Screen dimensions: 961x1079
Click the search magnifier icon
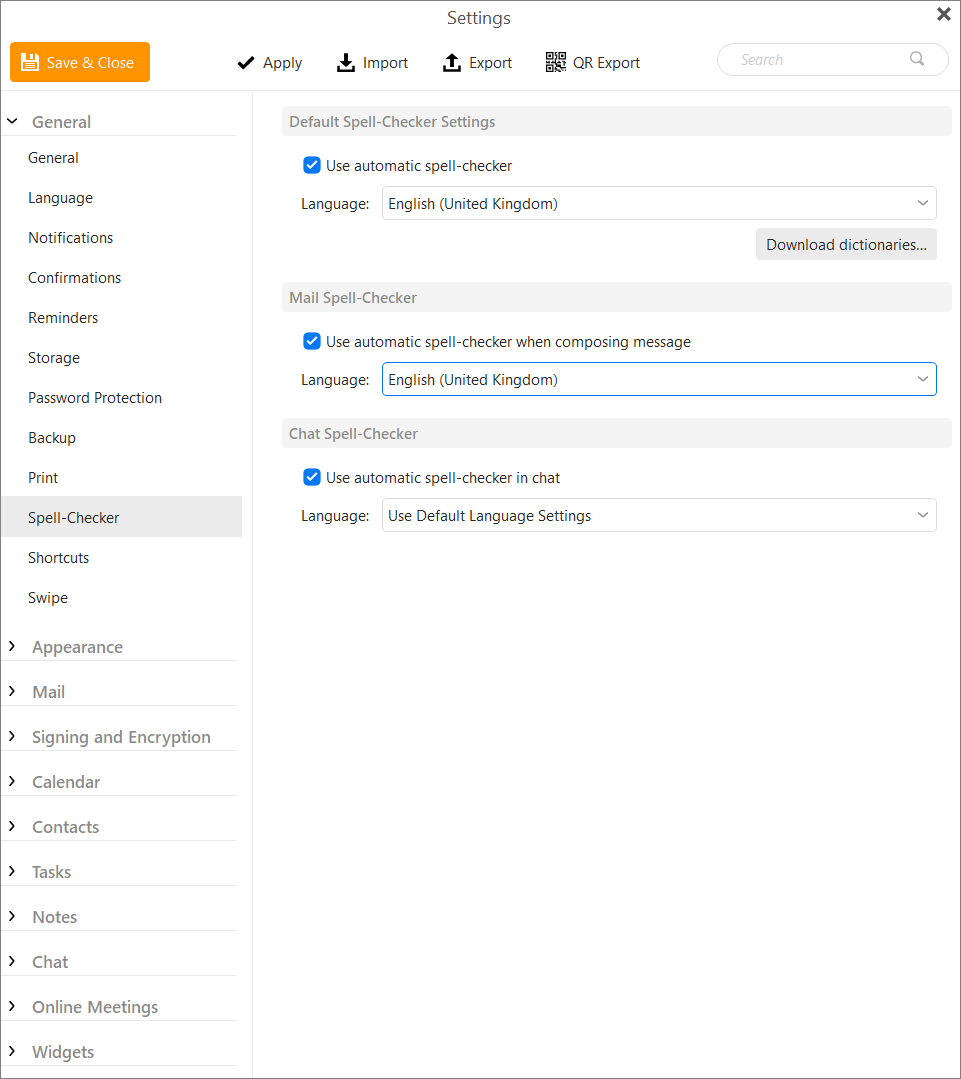pyautogui.click(x=917, y=59)
